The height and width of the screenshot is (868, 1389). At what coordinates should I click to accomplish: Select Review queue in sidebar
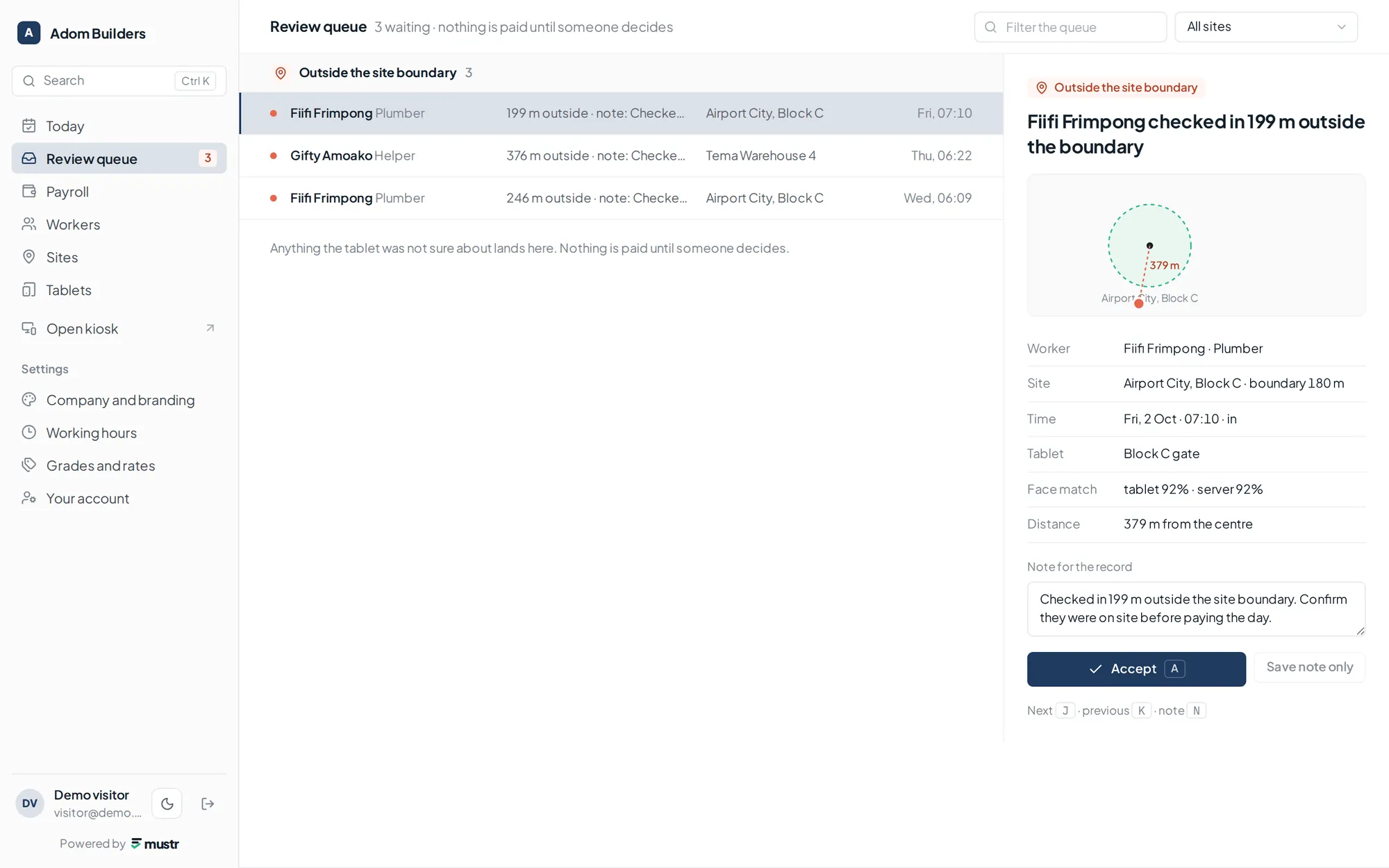pos(119,158)
